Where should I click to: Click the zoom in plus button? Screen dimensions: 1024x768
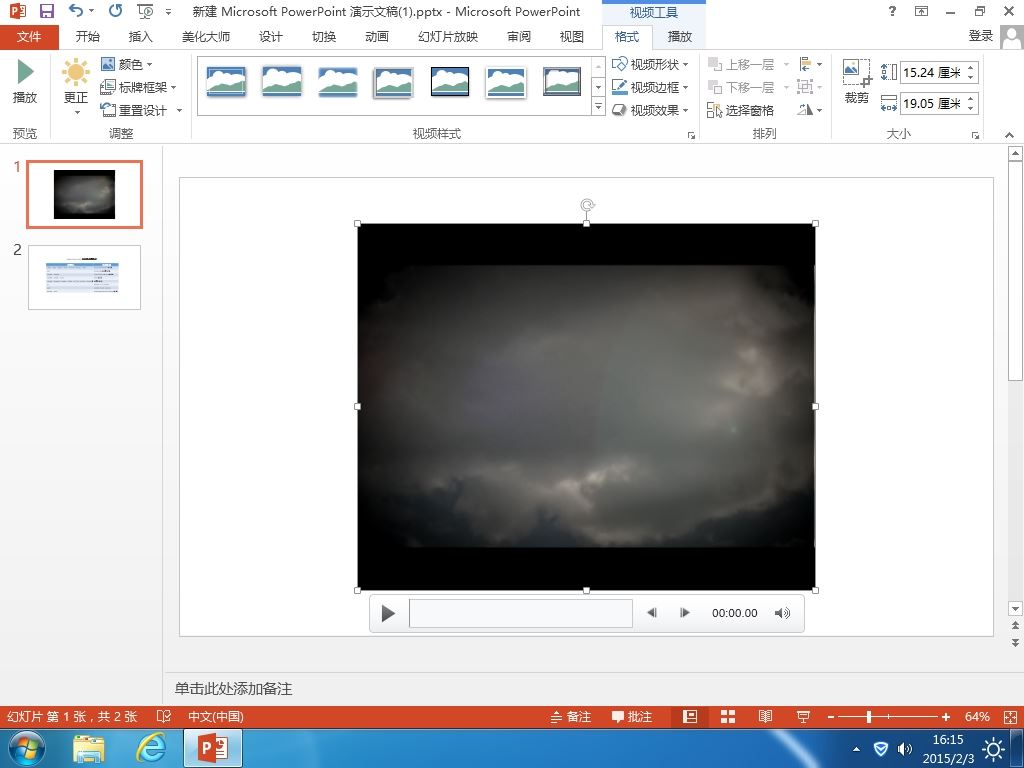(946, 716)
